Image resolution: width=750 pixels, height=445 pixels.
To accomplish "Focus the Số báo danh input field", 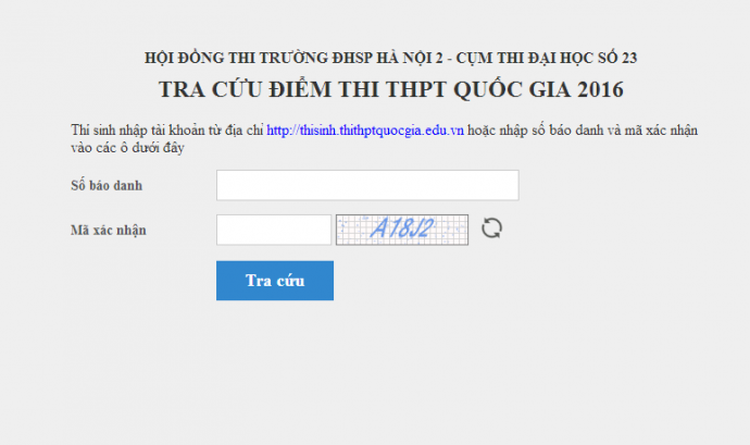I will (x=367, y=185).
